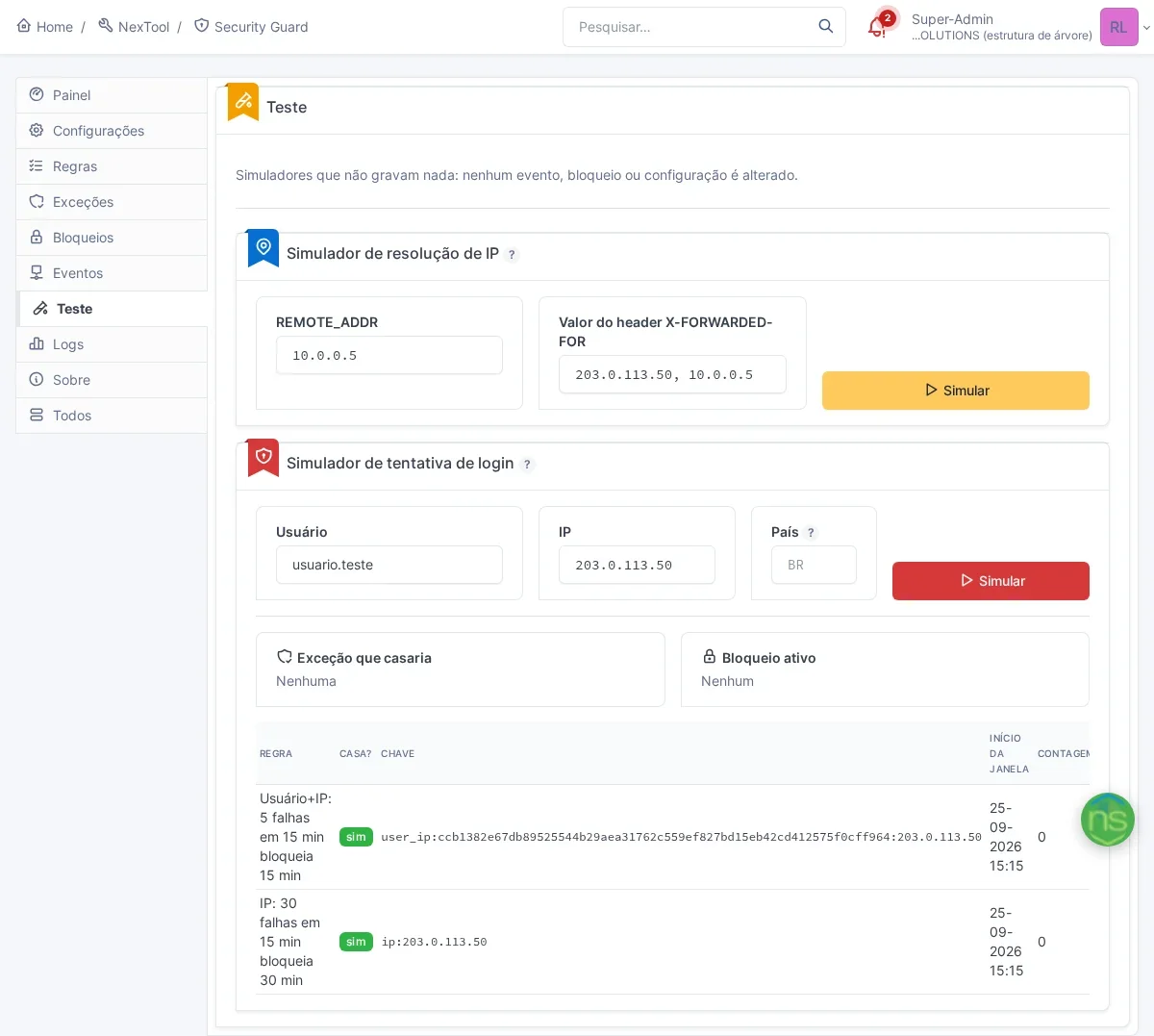Click the Bloqueios lock icon in sidebar

point(37,237)
